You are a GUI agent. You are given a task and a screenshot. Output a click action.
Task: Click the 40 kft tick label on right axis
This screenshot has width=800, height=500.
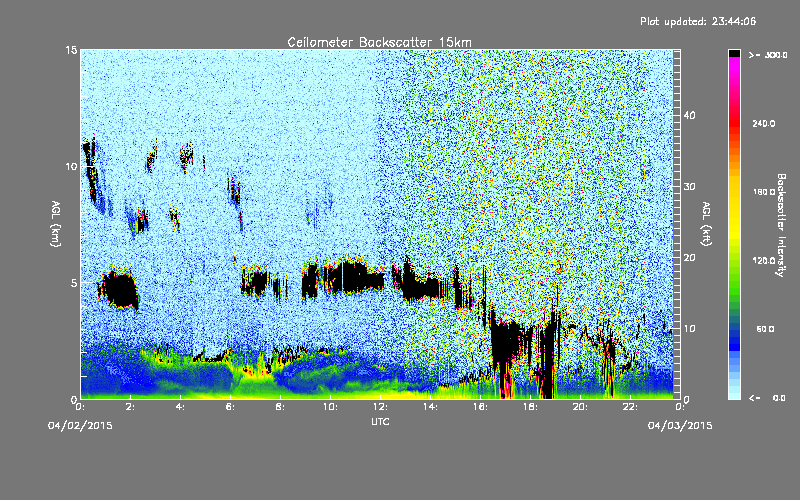coord(689,115)
